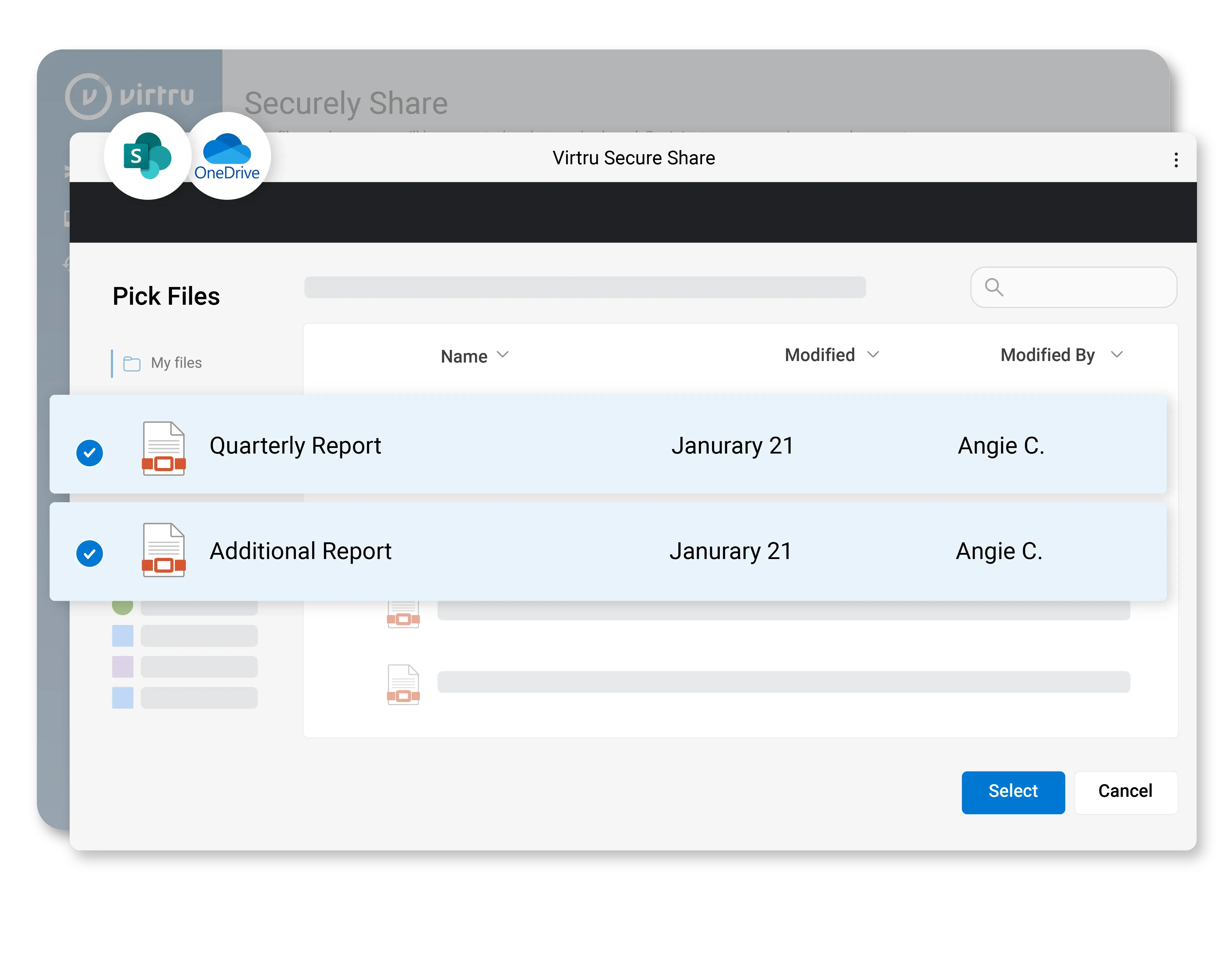
Task: Click the bottom faded file icon
Action: pos(403,685)
